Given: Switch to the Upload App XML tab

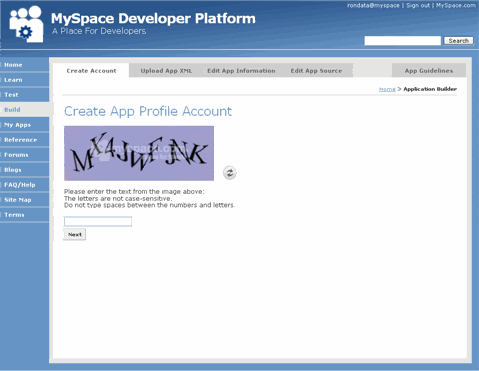Looking at the screenshot, I should 166,71.
